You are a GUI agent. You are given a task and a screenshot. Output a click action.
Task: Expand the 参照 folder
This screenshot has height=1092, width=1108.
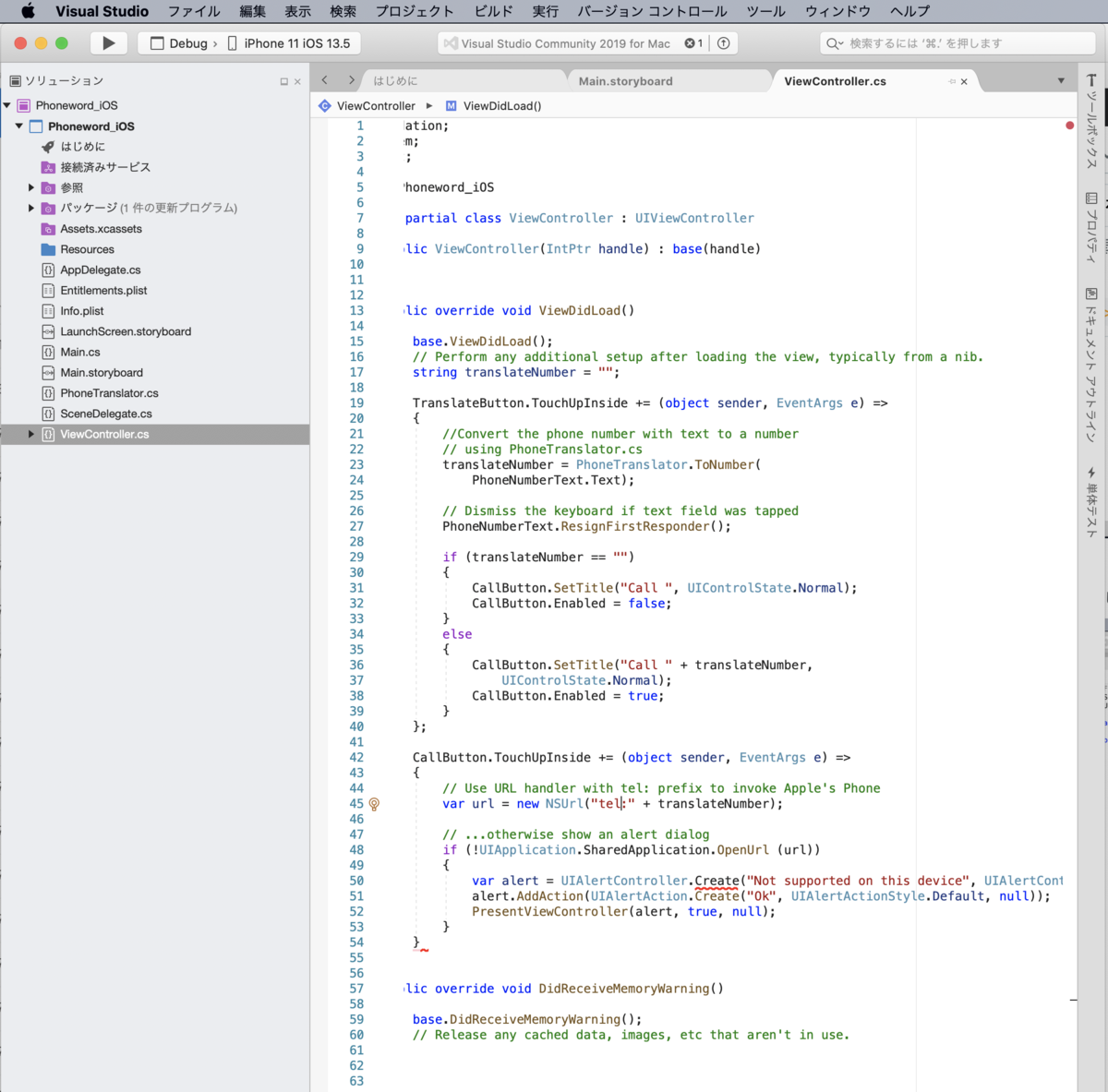pos(31,187)
